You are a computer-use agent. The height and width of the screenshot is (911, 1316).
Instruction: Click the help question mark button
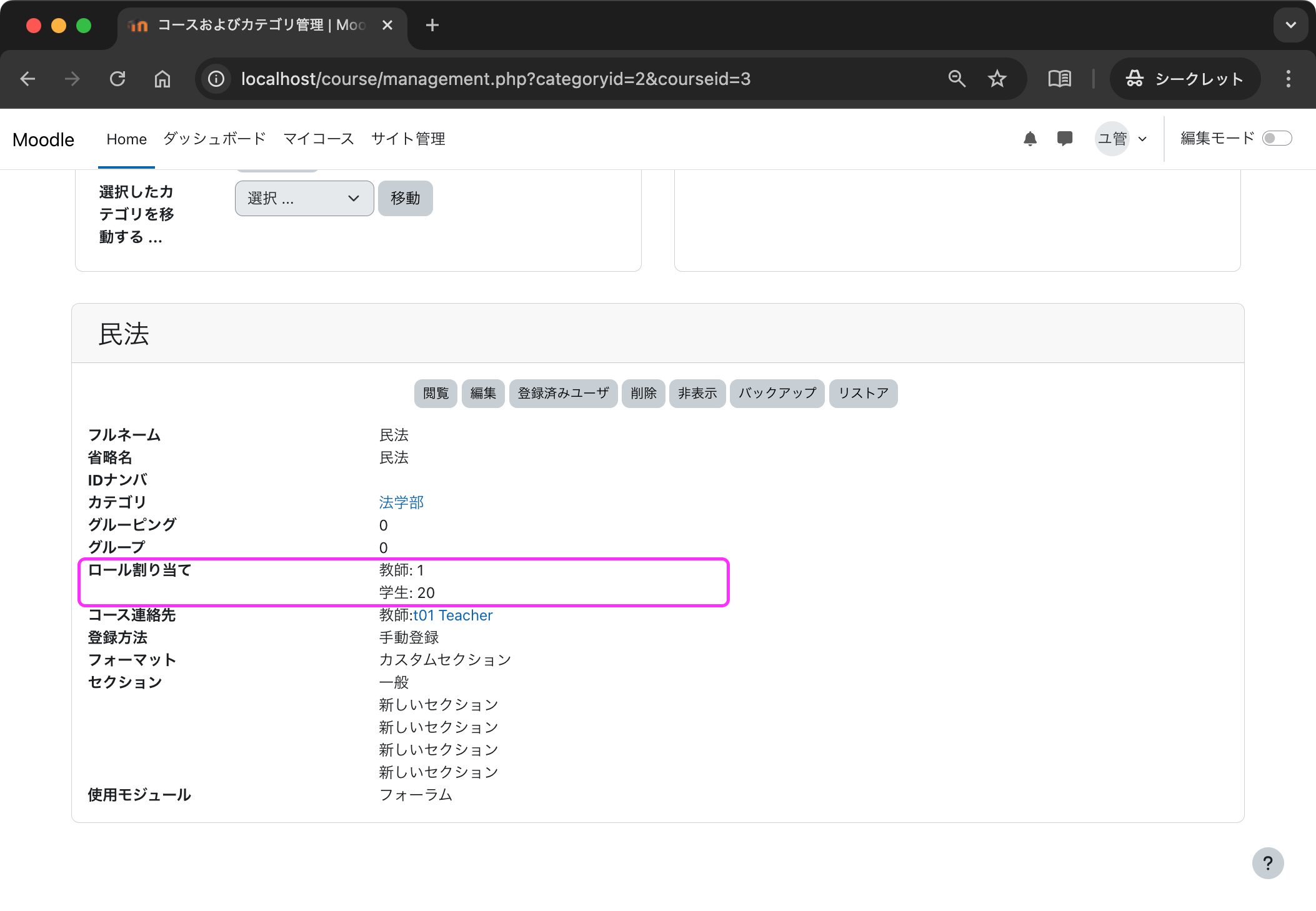(1267, 863)
